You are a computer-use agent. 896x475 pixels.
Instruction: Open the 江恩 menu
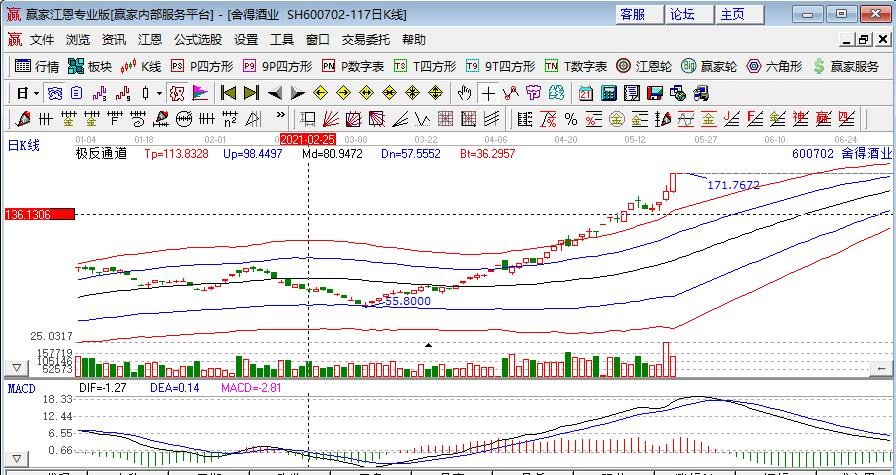[x=150, y=39]
